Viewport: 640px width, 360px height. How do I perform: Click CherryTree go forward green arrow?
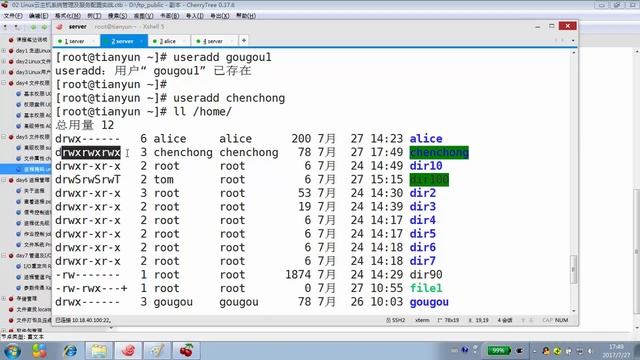coord(44,27)
